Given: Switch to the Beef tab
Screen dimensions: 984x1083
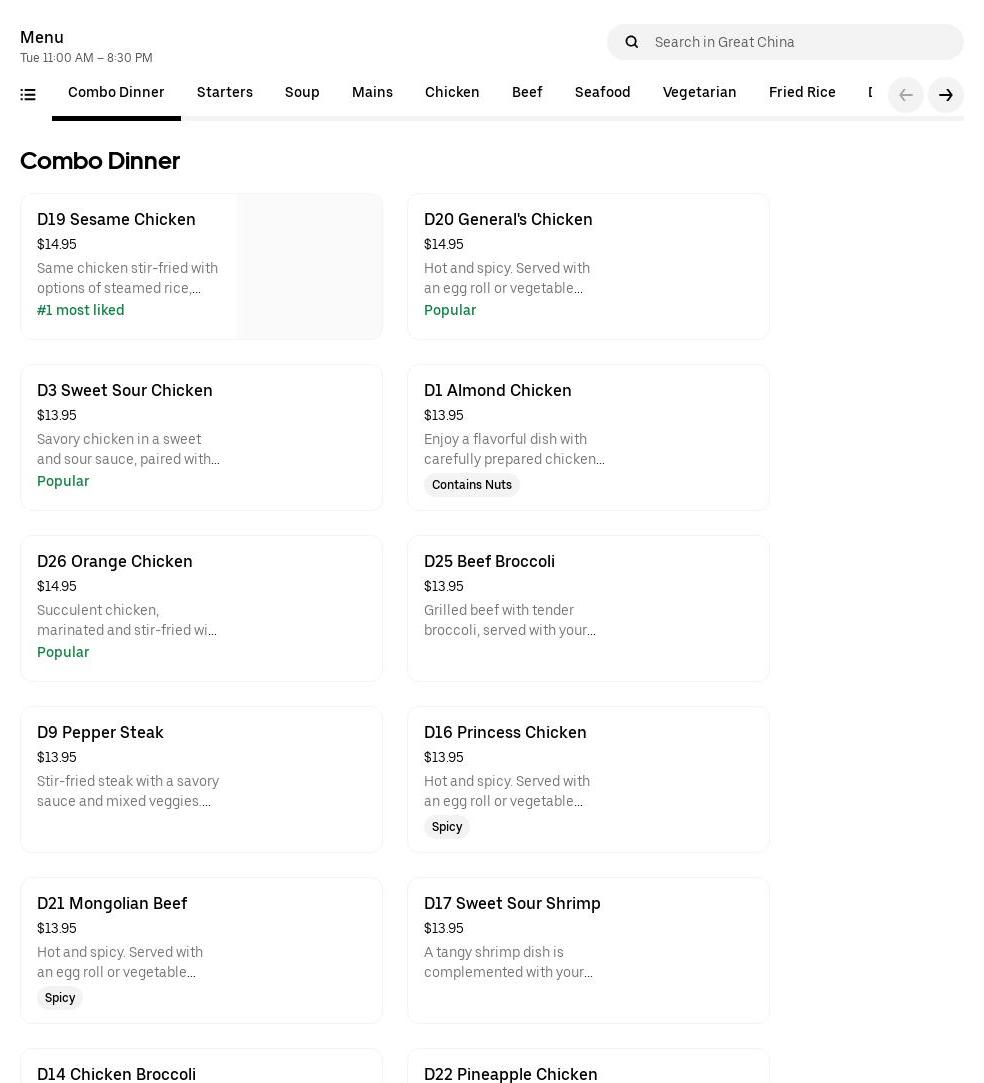Looking at the screenshot, I should click(527, 93).
